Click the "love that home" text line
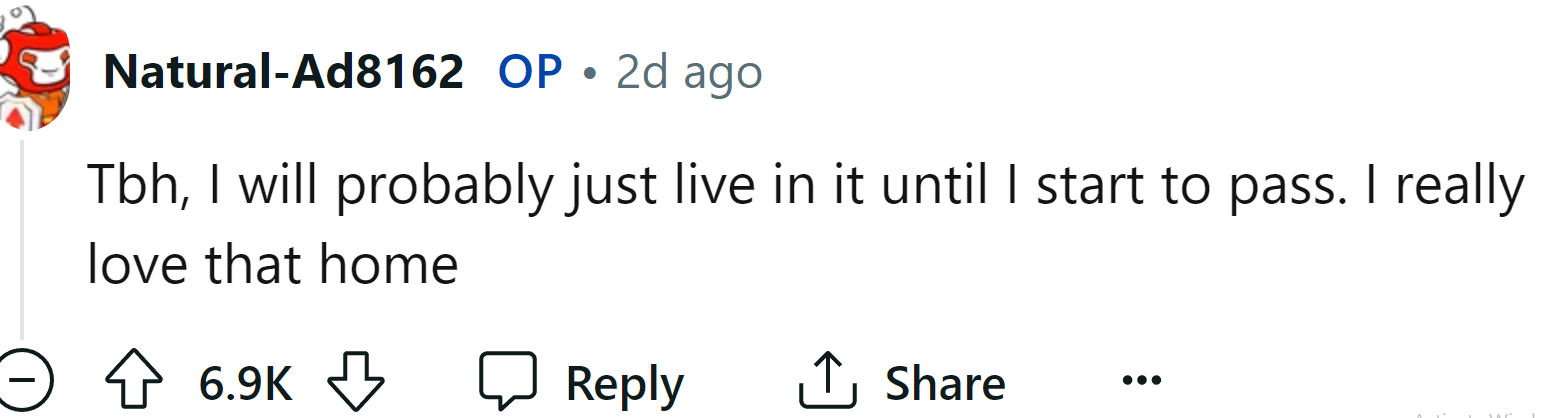Image resolution: width=1550 pixels, height=418 pixels. tap(272, 264)
